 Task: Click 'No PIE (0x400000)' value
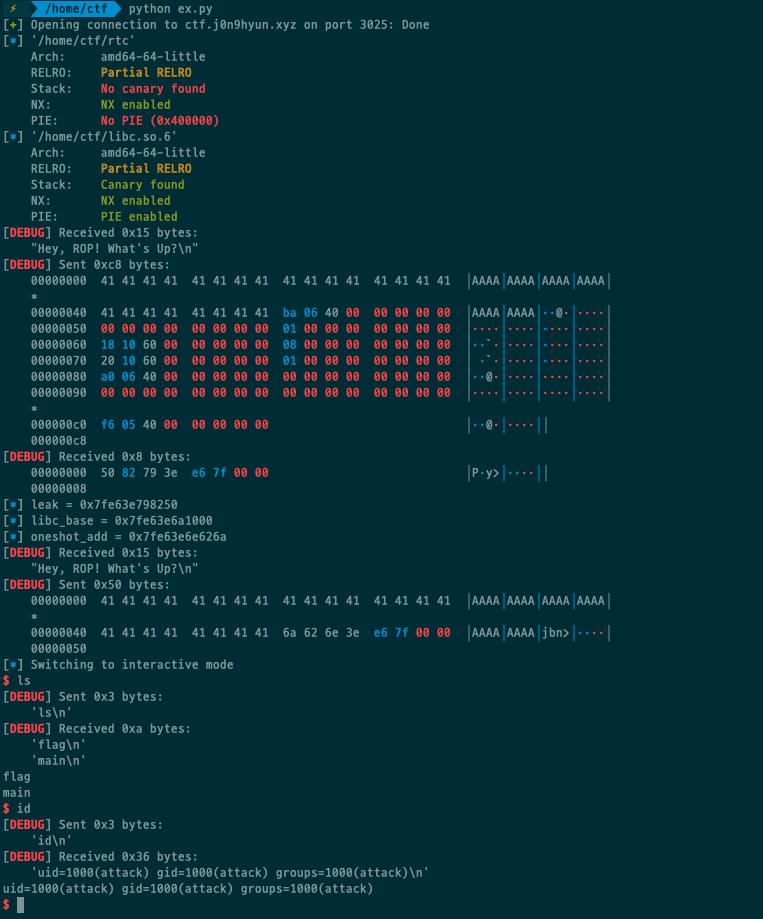point(159,121)
